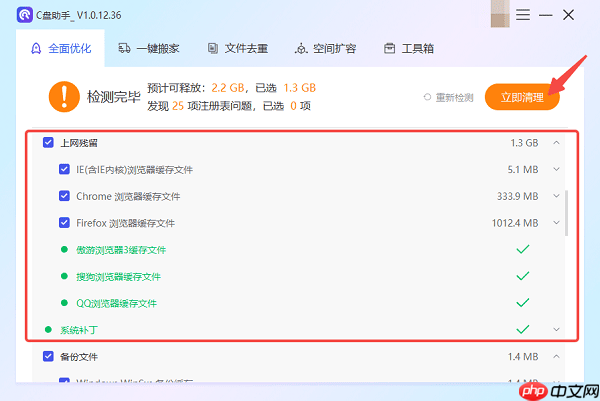Open the hamburger menu icon
Viewport: 600px width, 401px height.
pos(523,15)
